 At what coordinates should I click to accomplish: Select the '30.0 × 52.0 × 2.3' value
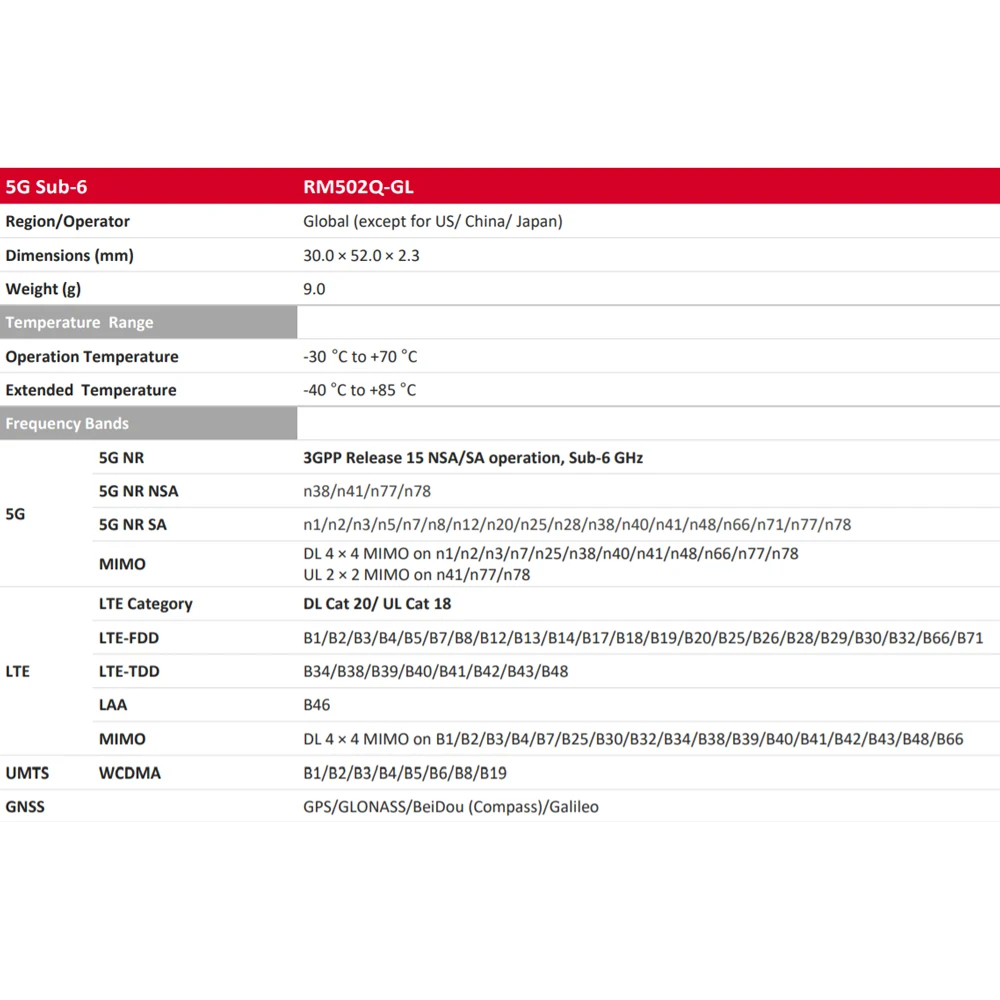[361, 256]
